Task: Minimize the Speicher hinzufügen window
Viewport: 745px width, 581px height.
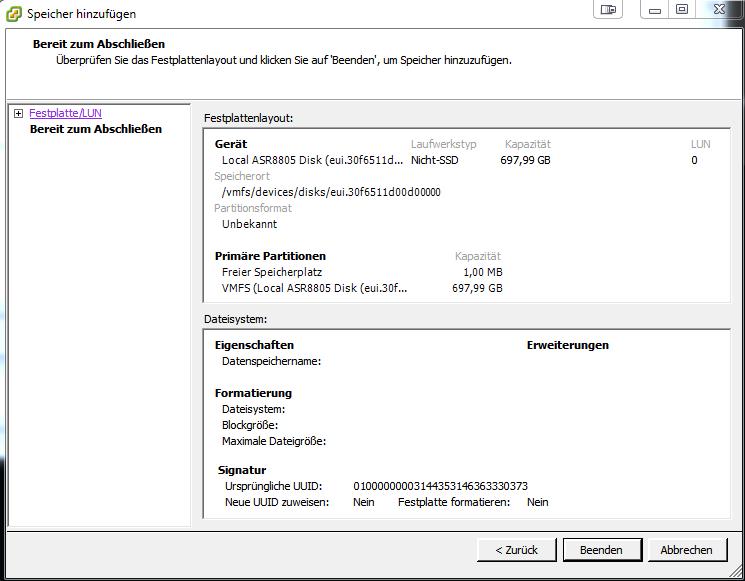Action: coord(656,10)
